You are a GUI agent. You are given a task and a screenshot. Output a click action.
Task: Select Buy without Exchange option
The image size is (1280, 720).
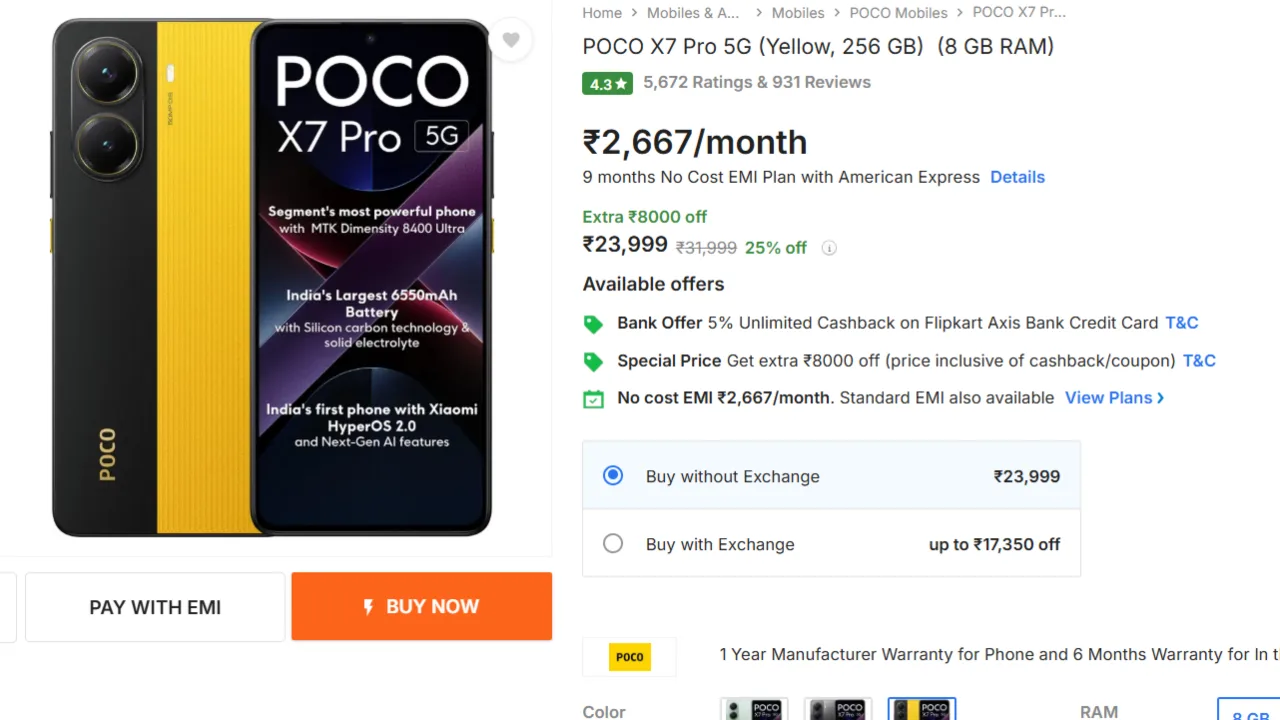coord(613,476)
